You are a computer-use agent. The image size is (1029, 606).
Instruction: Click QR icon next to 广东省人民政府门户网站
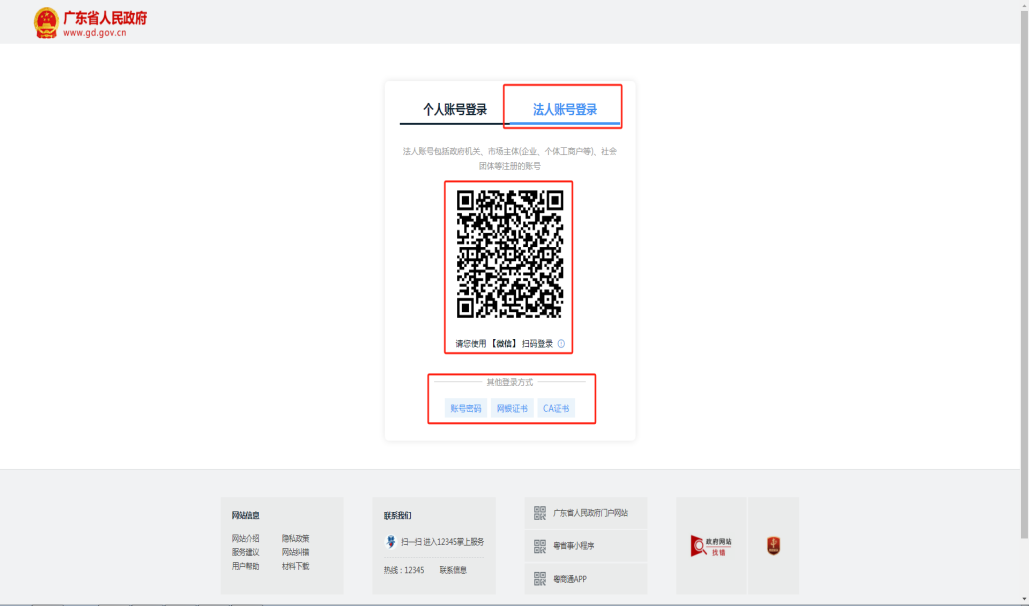(540, 513)
